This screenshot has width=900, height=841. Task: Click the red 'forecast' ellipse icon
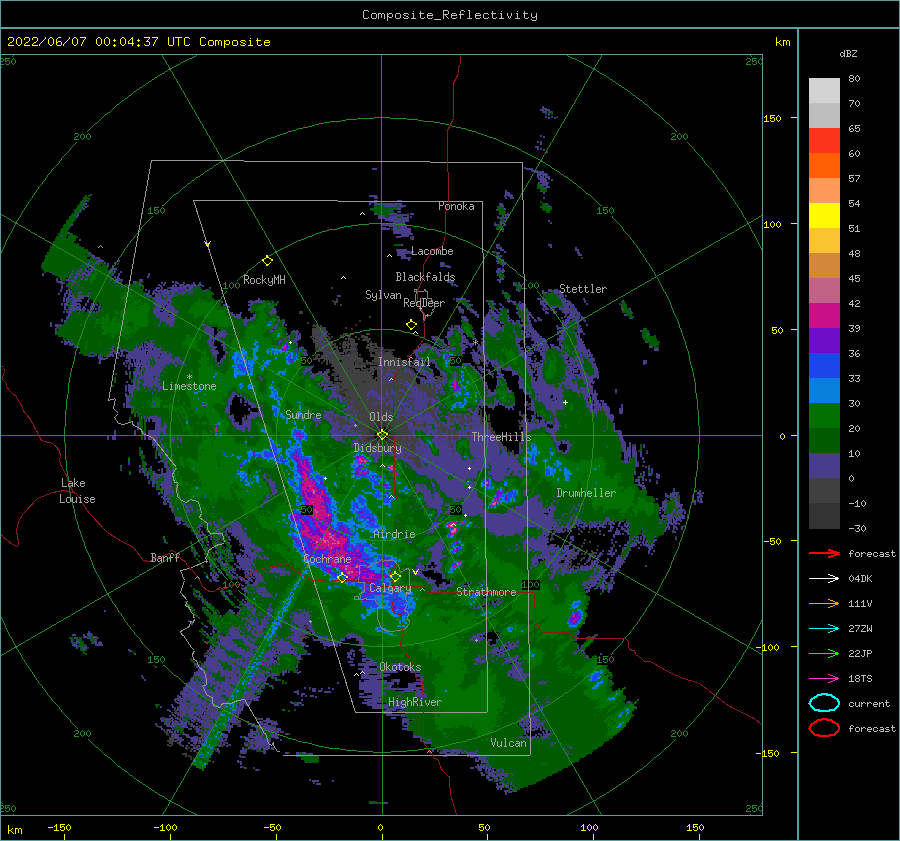[824, 728]
